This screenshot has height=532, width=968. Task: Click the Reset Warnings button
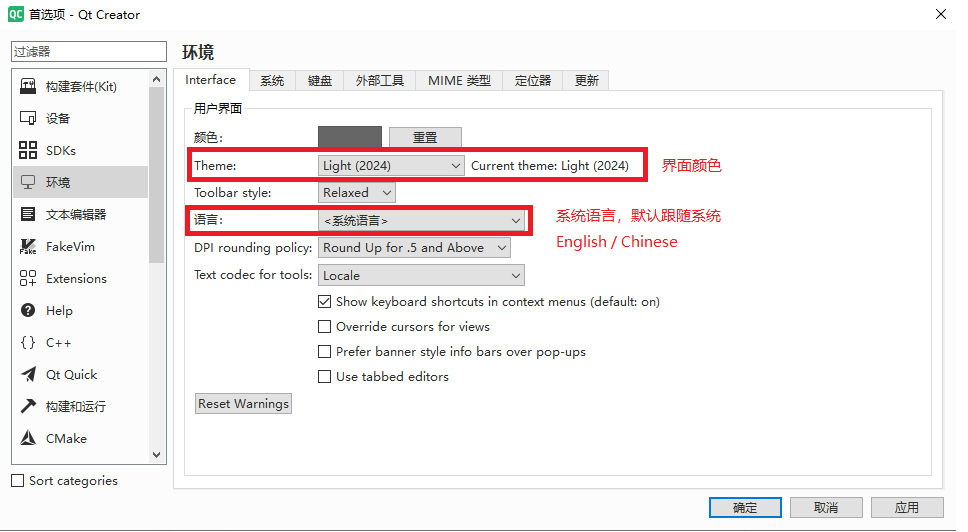243,404
